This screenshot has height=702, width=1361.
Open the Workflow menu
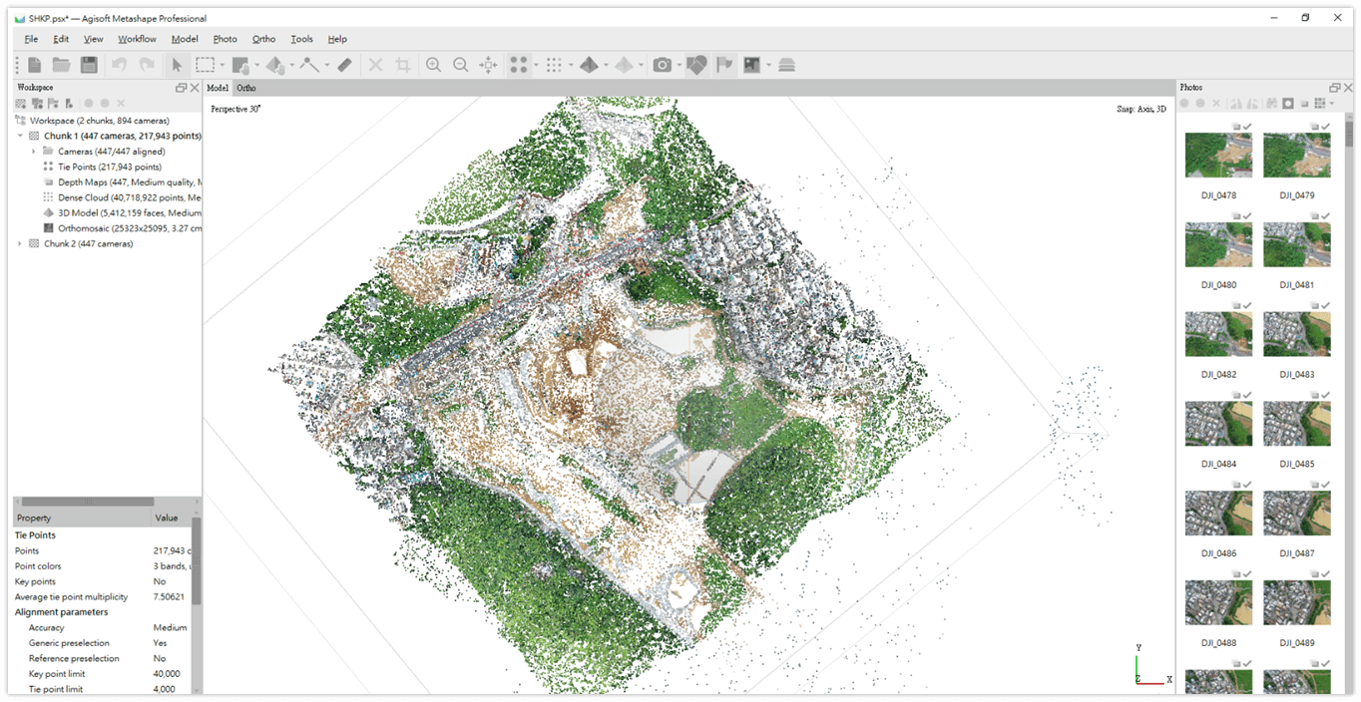[x=137, y=39]
